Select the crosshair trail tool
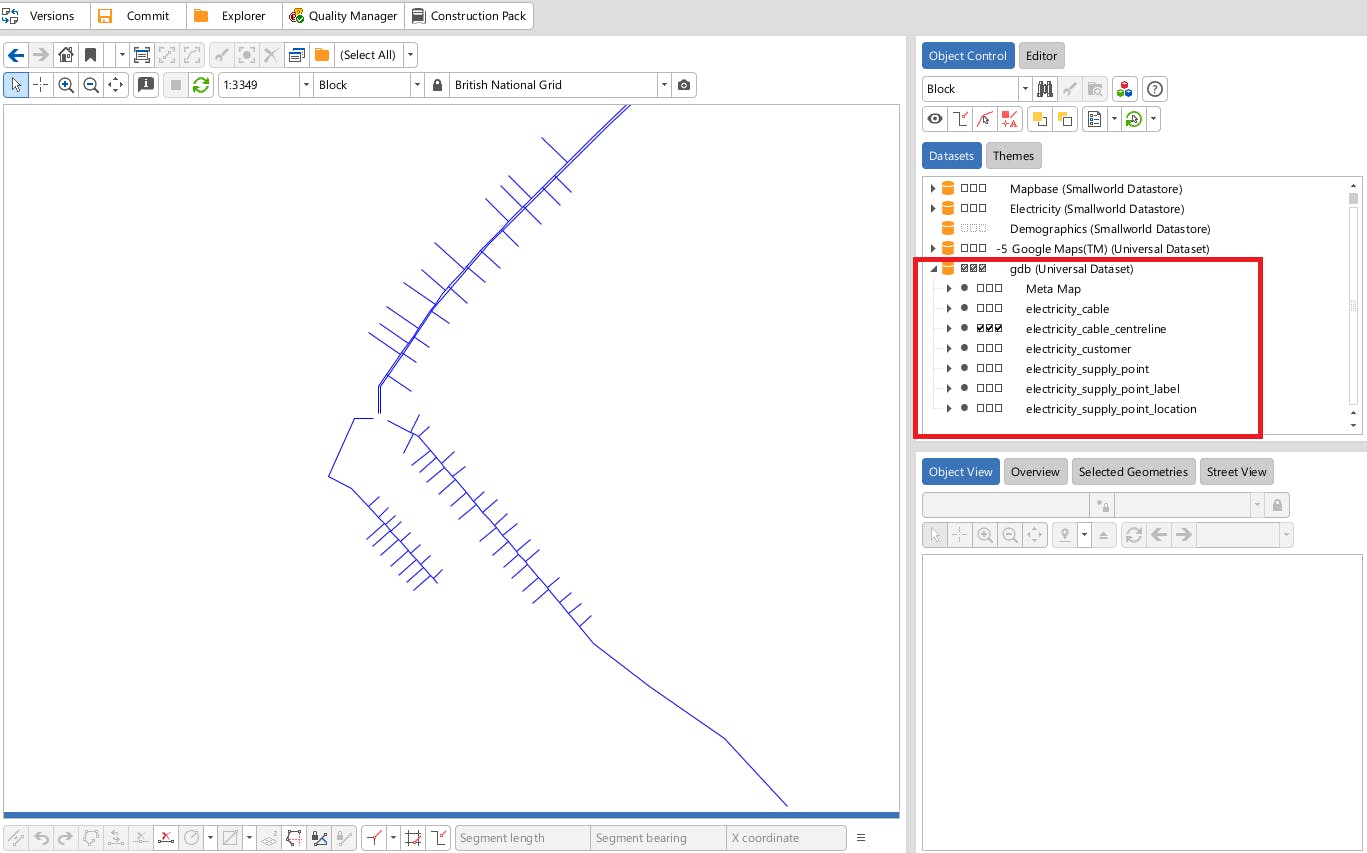 point(41,85)
